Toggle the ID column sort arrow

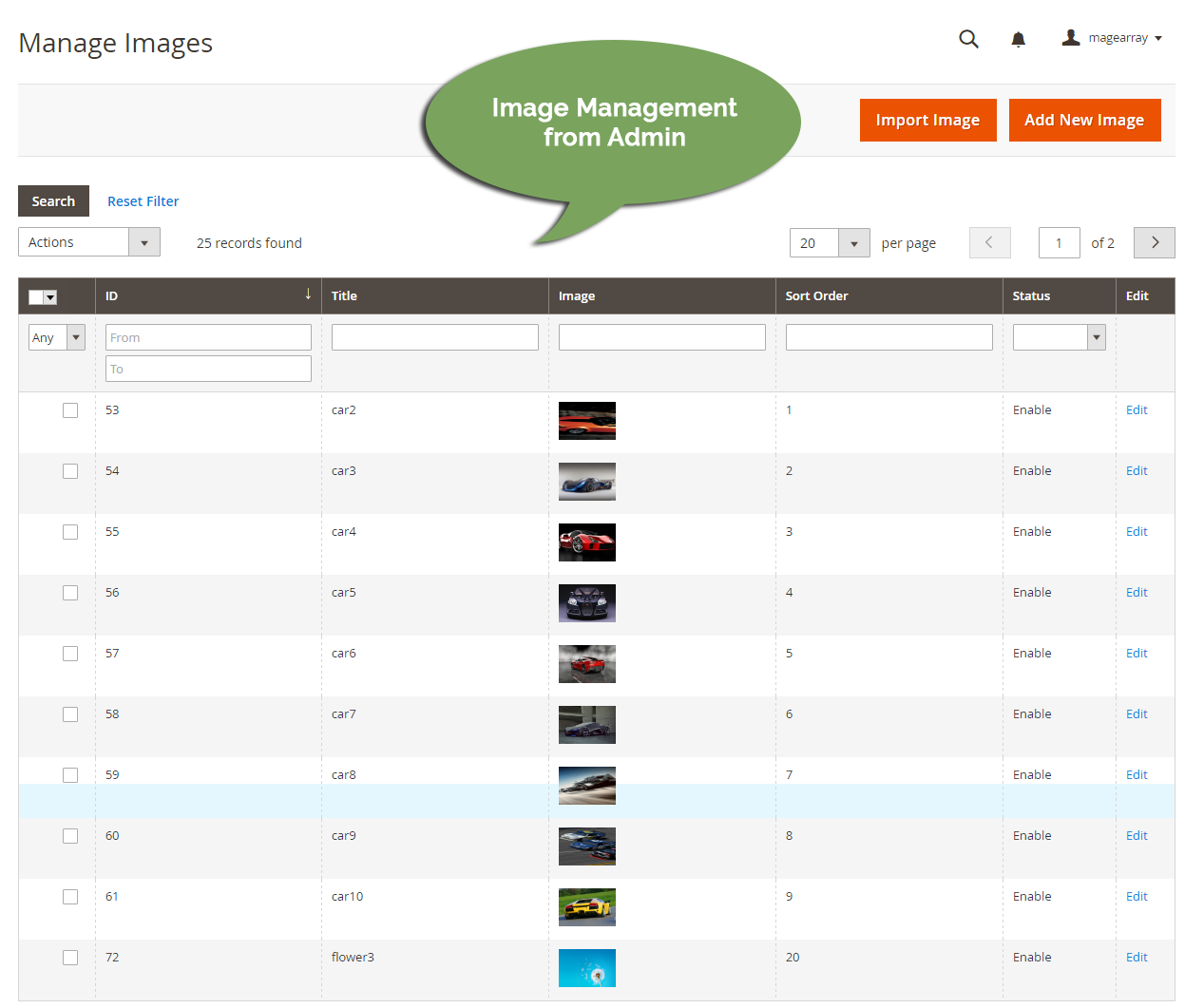[308, 295]
